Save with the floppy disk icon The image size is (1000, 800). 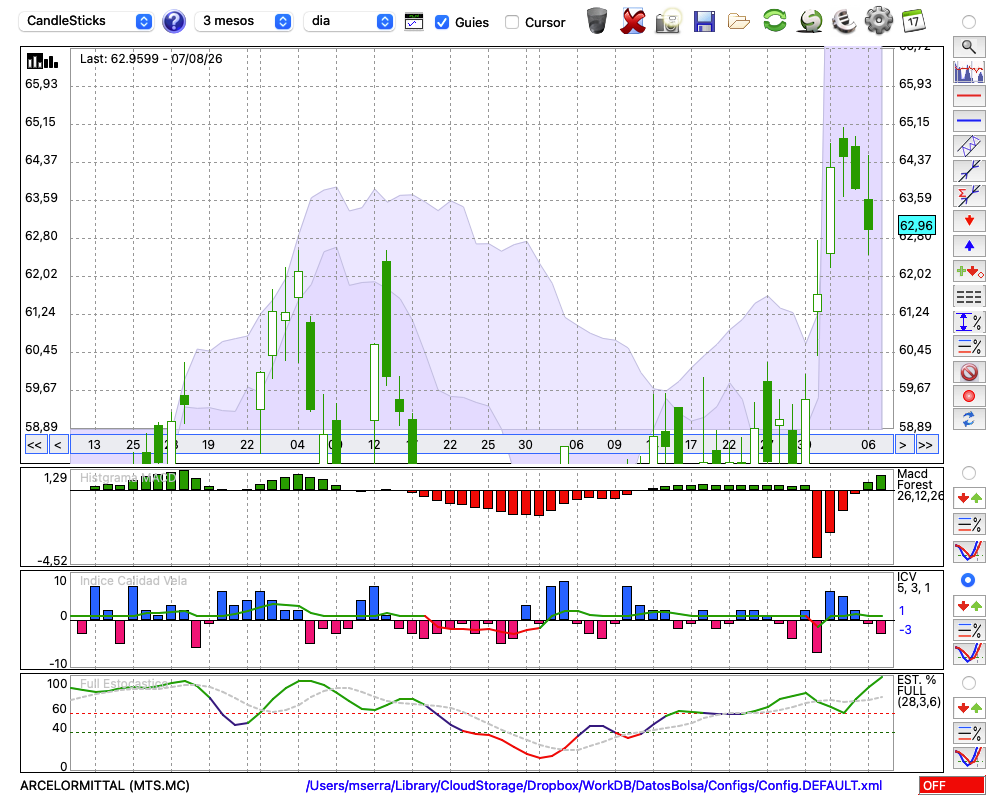tap(704, 22)
